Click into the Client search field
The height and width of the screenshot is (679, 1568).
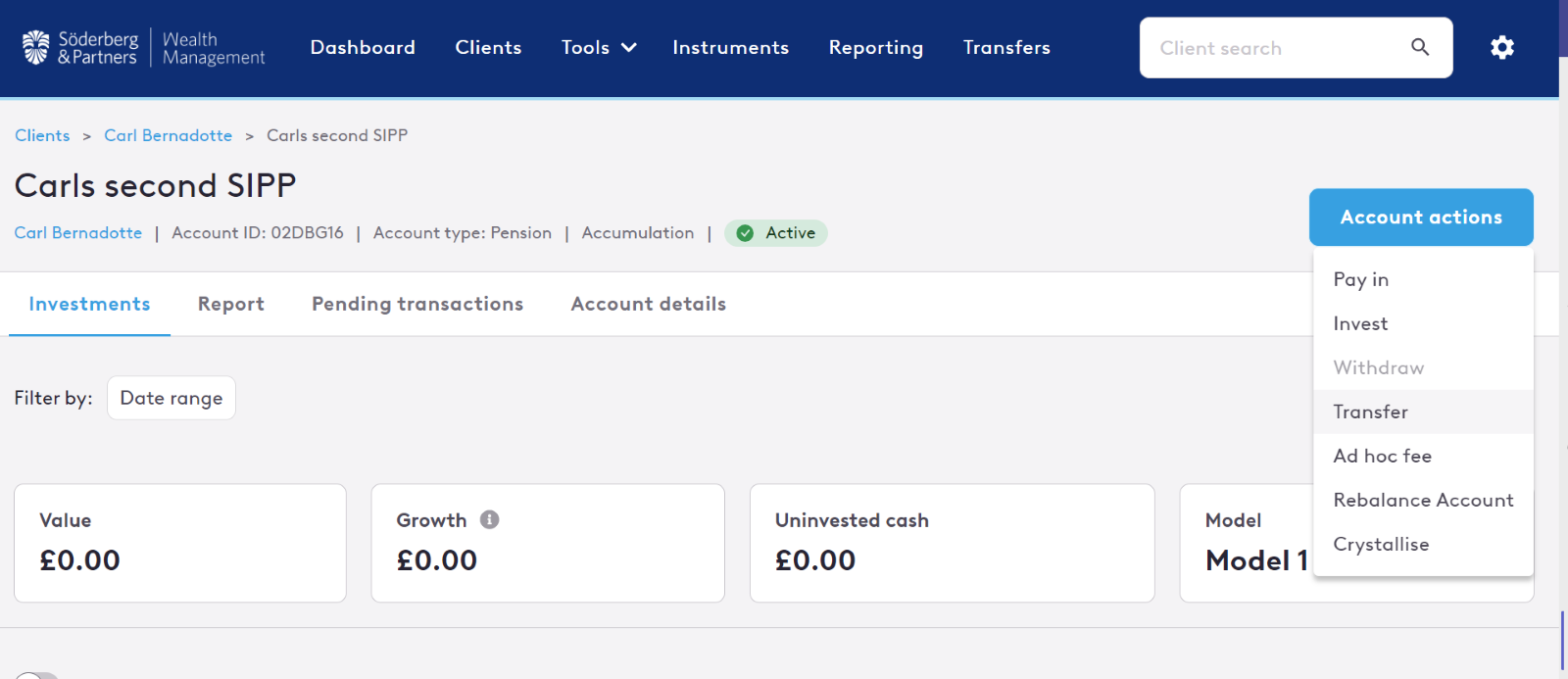tap(1274, 48)
